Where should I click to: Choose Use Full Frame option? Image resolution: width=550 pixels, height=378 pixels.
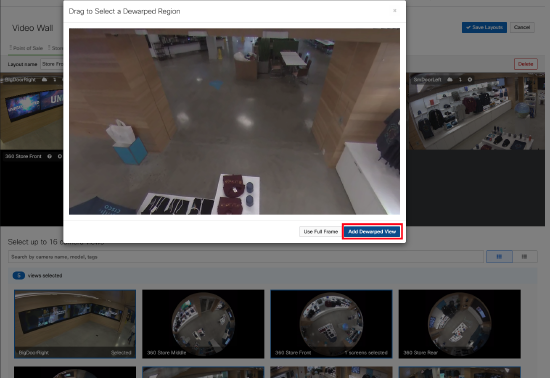point(320,232)
